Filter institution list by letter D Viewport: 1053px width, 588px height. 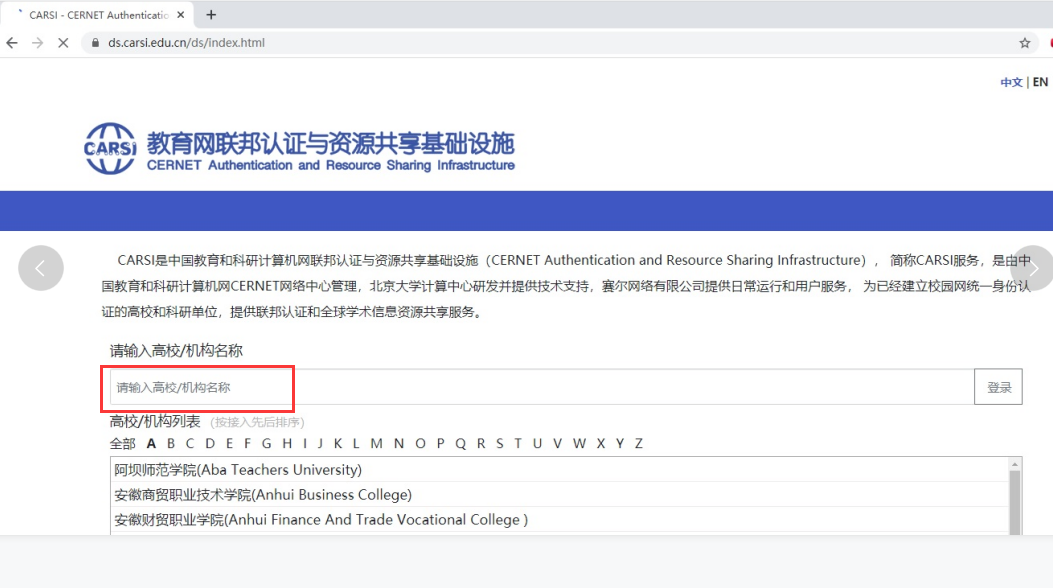click(x=210, y=444)
